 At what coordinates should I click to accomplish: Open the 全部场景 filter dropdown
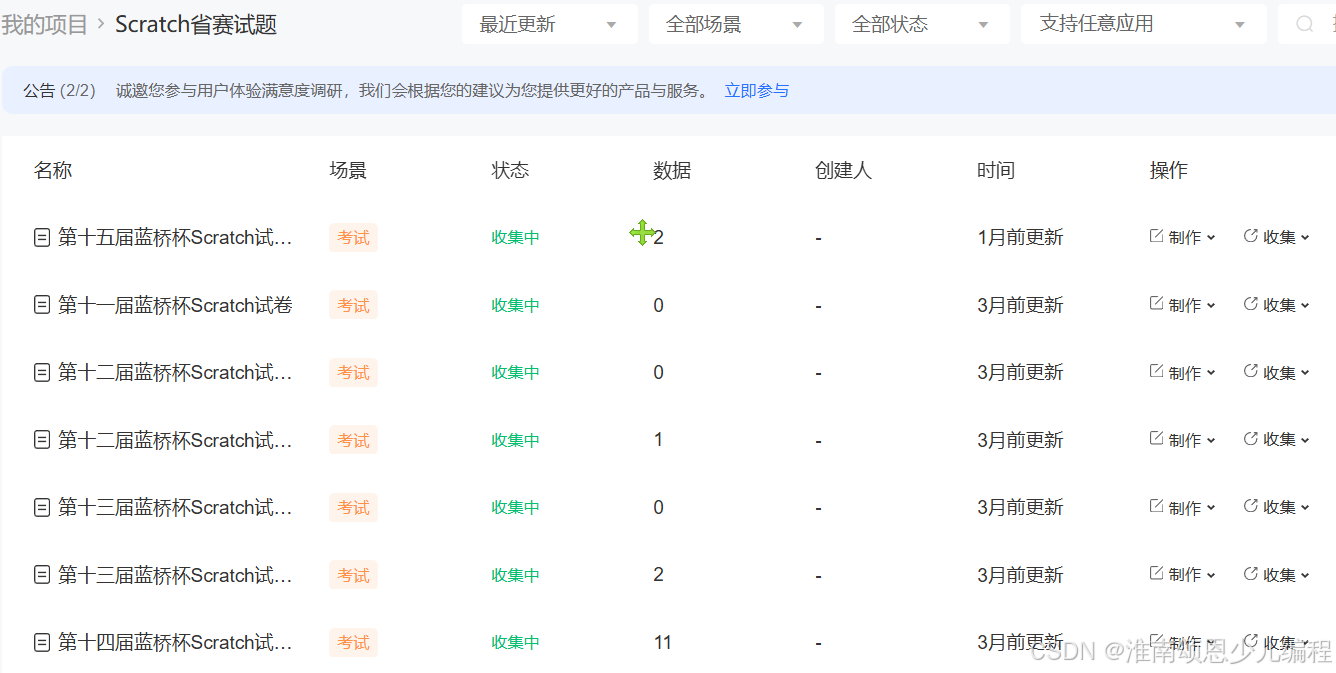[x=736, y=24]
